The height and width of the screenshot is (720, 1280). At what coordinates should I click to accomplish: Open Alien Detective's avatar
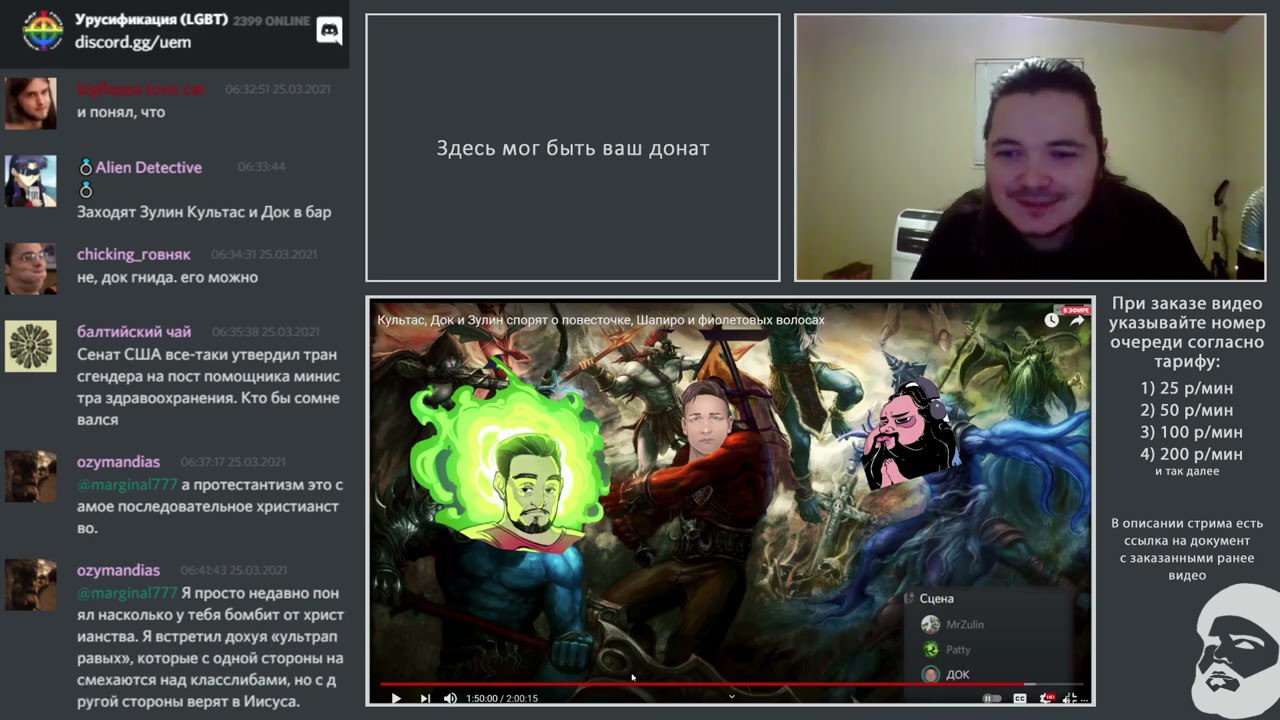pos(30,181)
